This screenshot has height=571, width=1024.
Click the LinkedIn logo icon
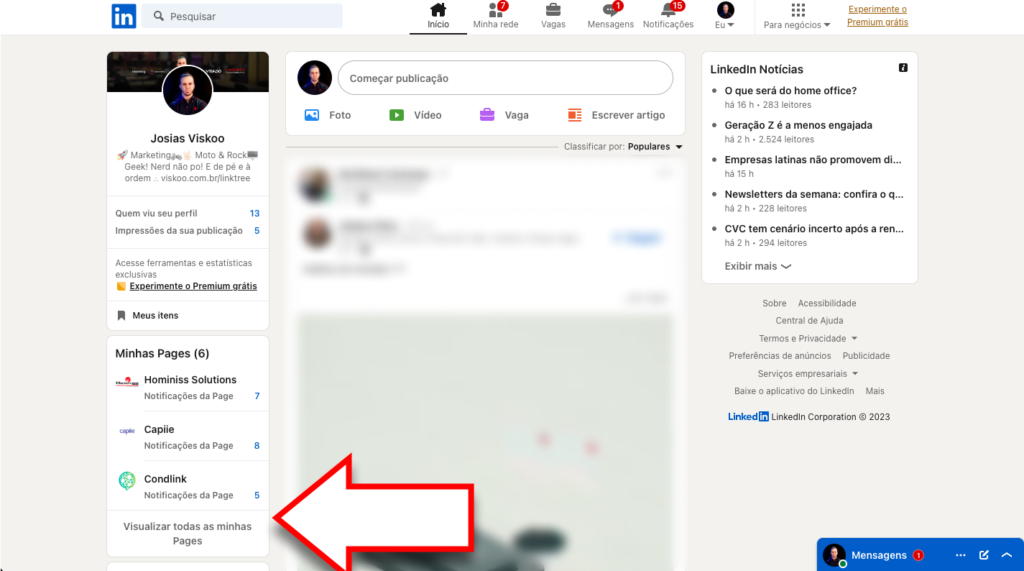point(123,16)
